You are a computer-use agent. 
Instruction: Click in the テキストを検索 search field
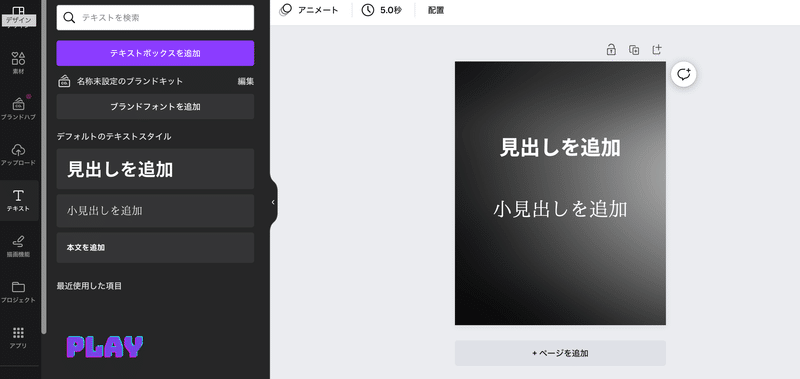coord(155,18)
